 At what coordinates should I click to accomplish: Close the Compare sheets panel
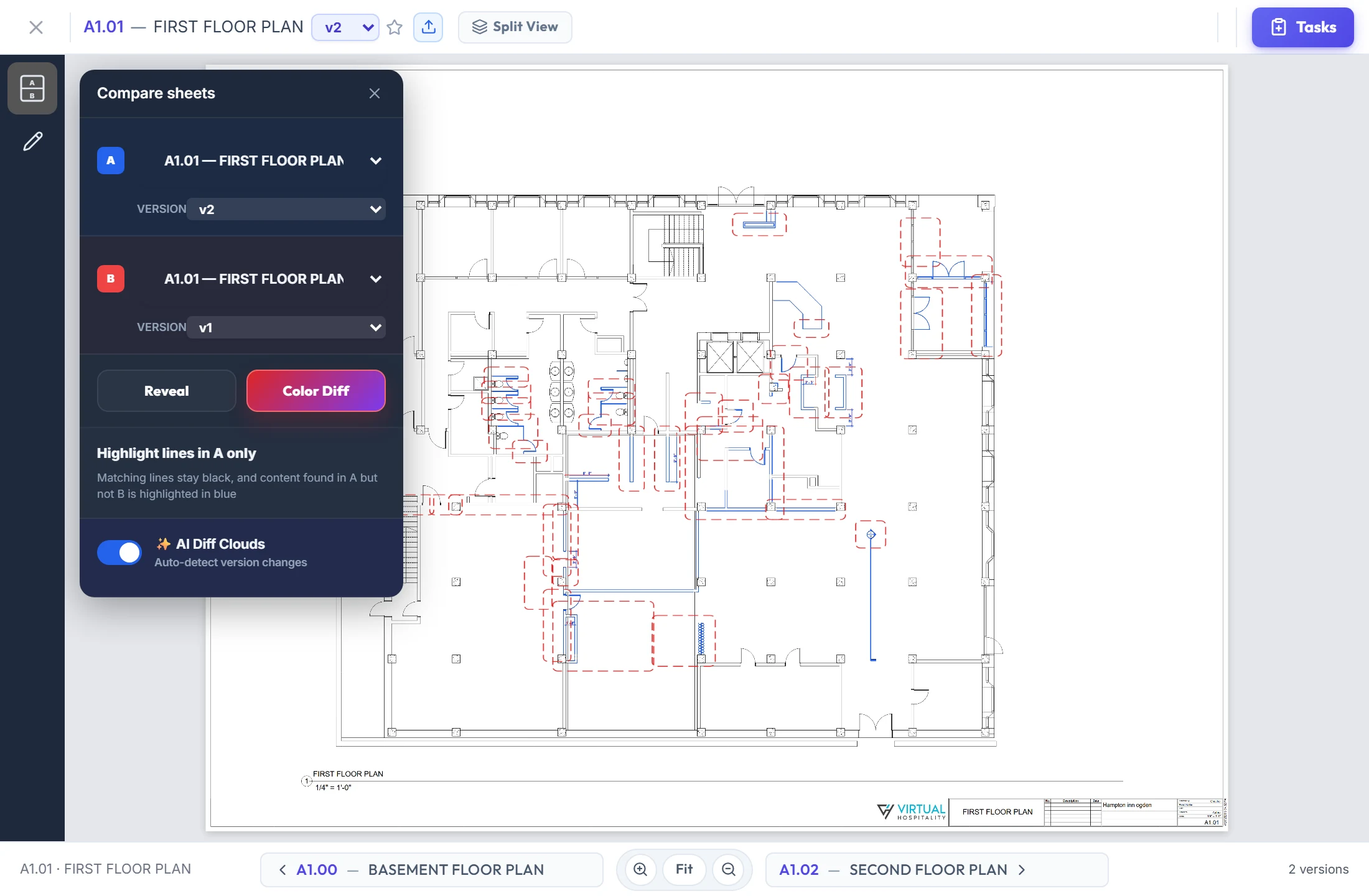(375, 93)
